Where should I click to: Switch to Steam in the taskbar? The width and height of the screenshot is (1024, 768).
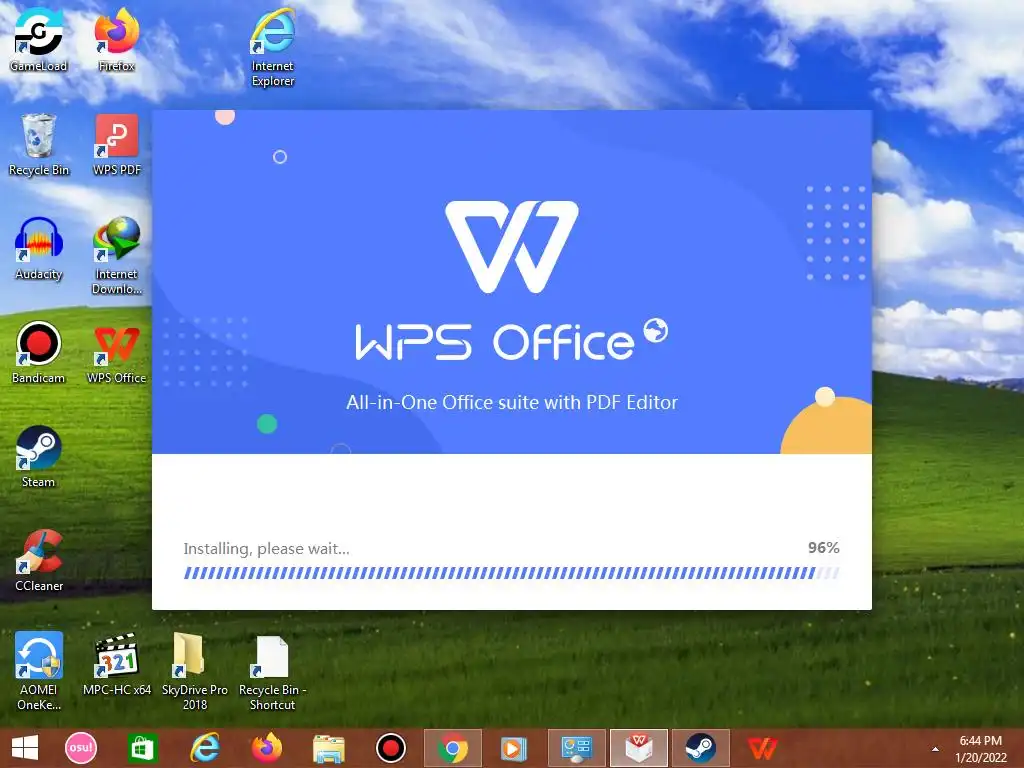[x=700, y=748]
